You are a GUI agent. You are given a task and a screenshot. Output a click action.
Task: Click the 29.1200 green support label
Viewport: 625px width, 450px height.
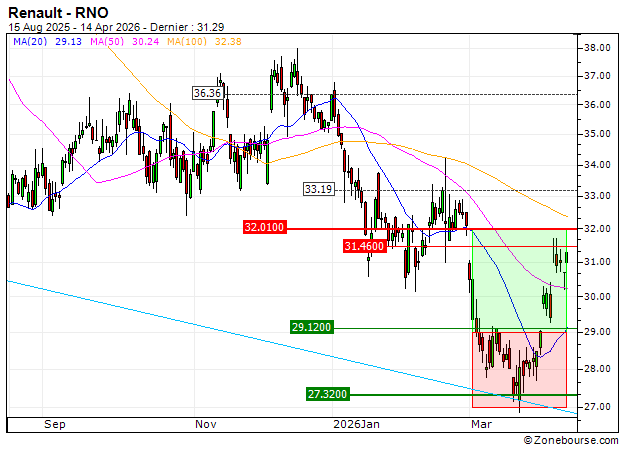(312, 327)
